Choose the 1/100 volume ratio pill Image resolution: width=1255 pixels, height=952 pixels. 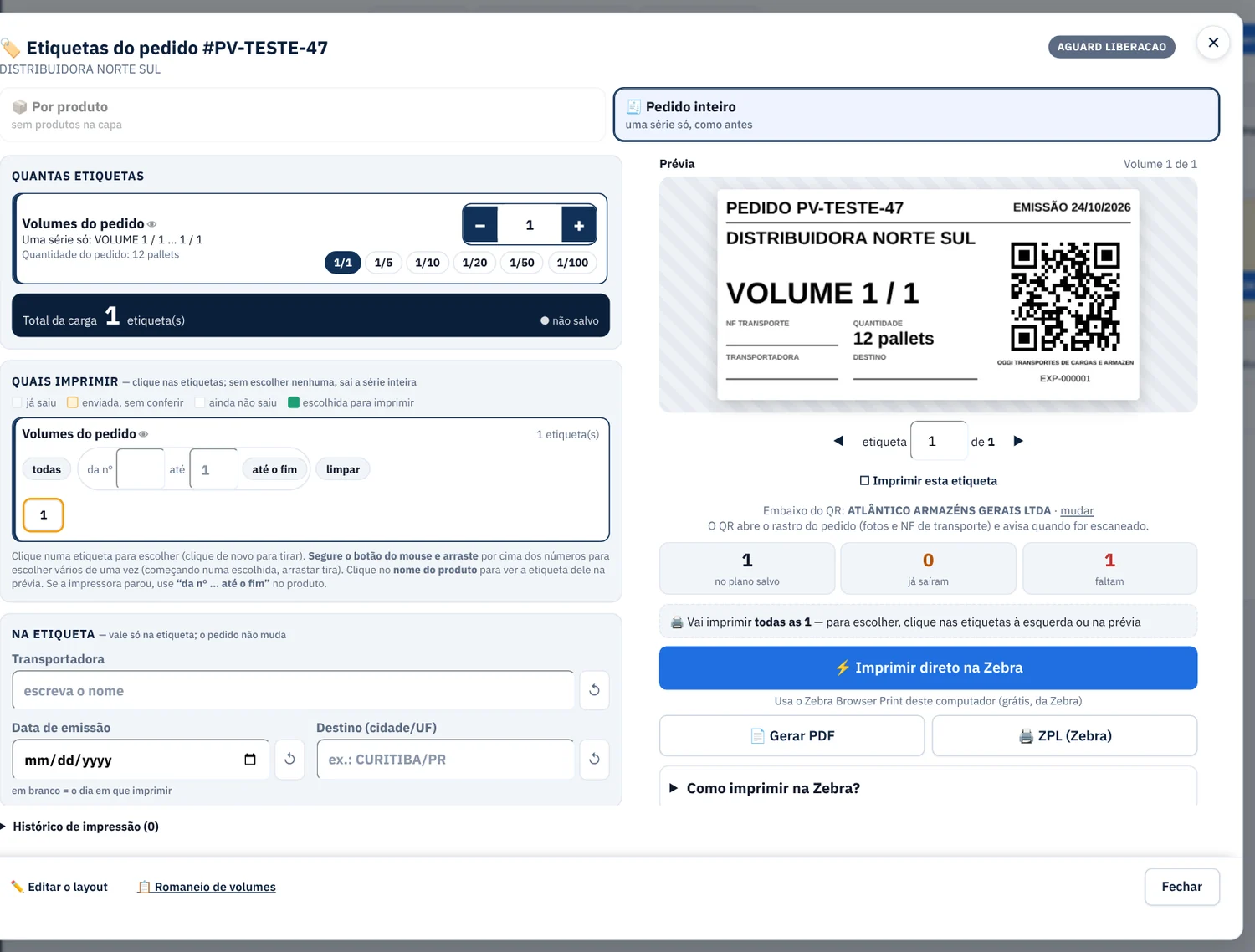572,263
